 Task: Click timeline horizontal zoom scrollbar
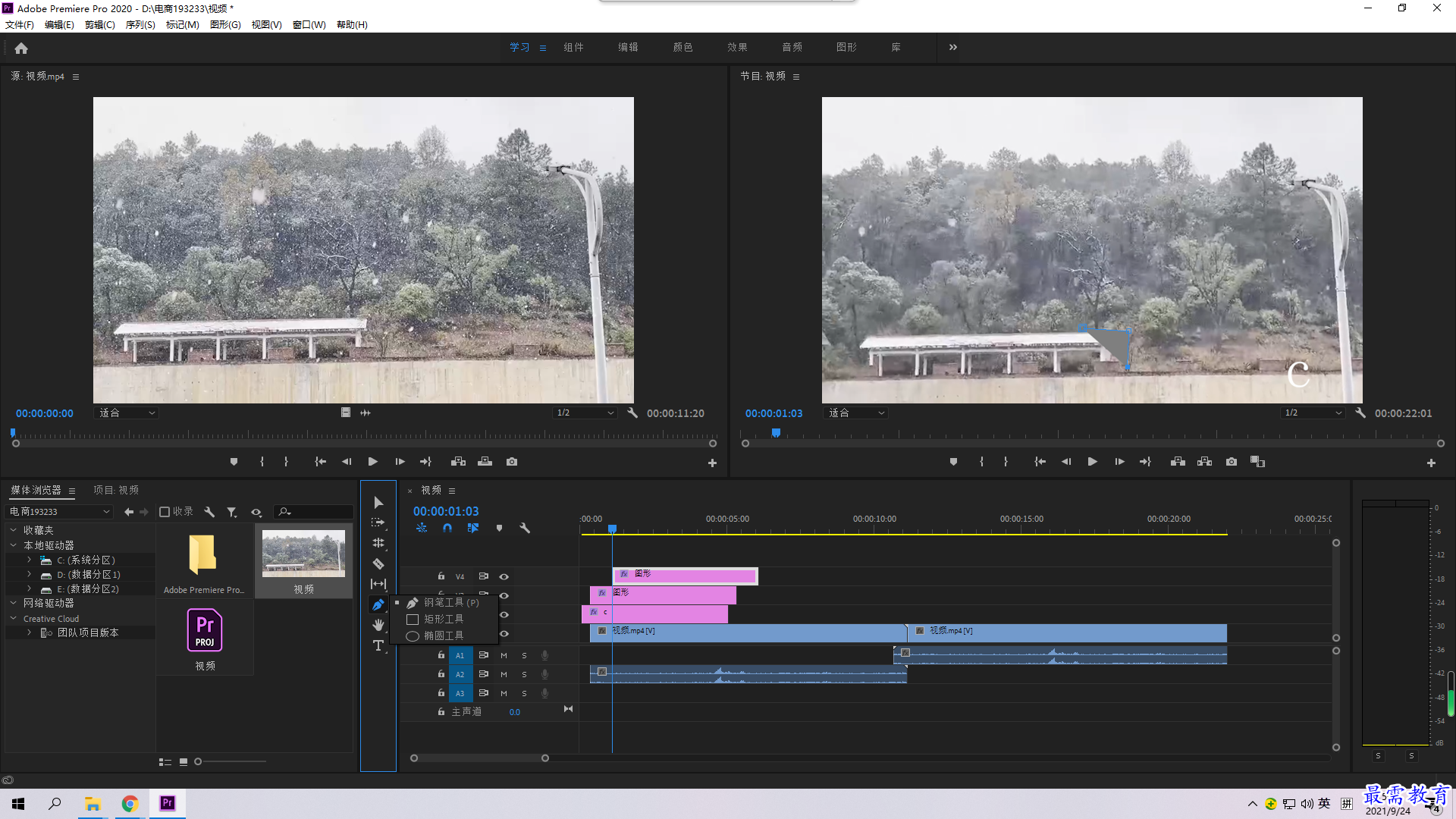479,758
